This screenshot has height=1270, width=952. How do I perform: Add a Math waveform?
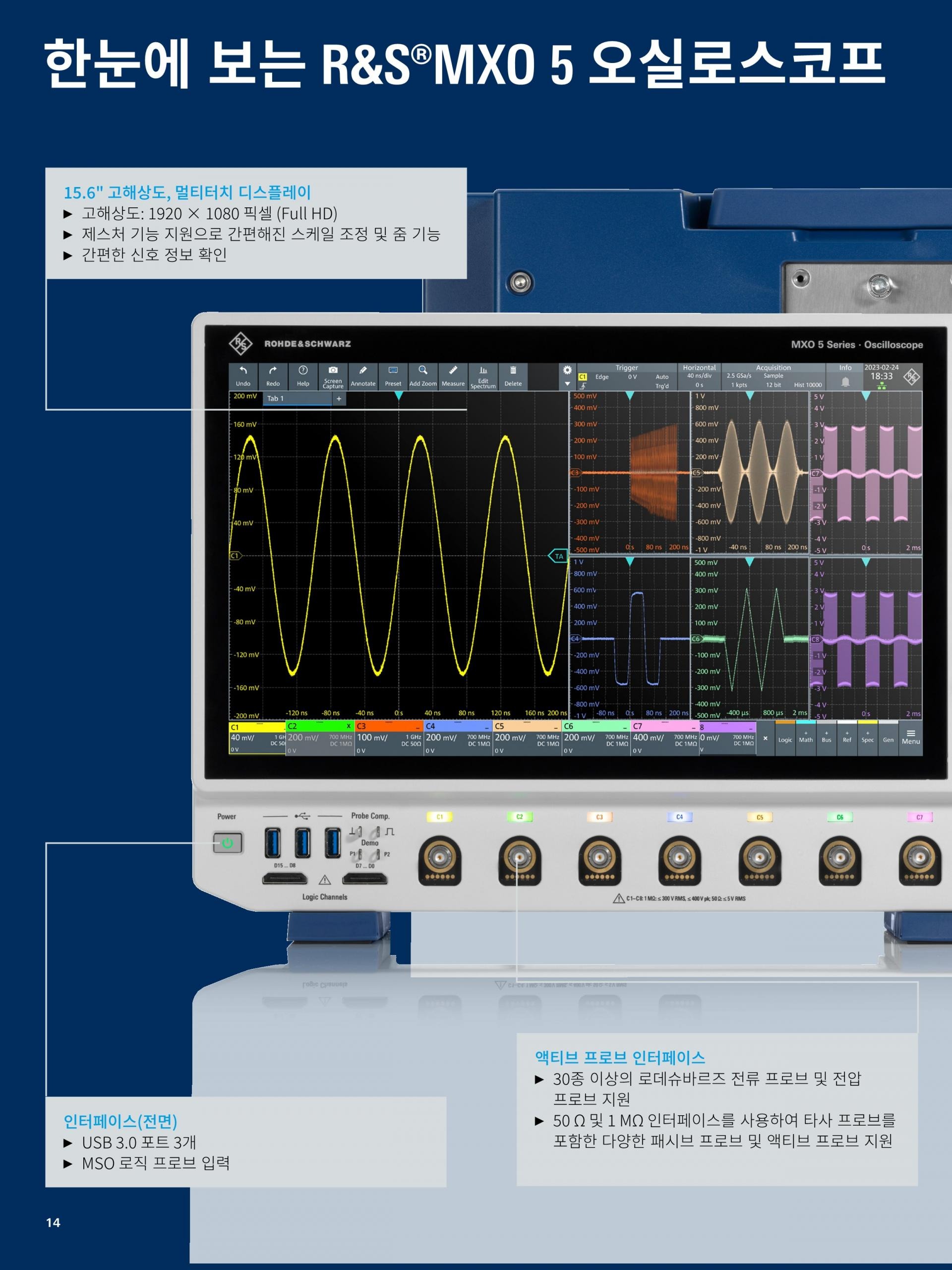tap(806, 738)
